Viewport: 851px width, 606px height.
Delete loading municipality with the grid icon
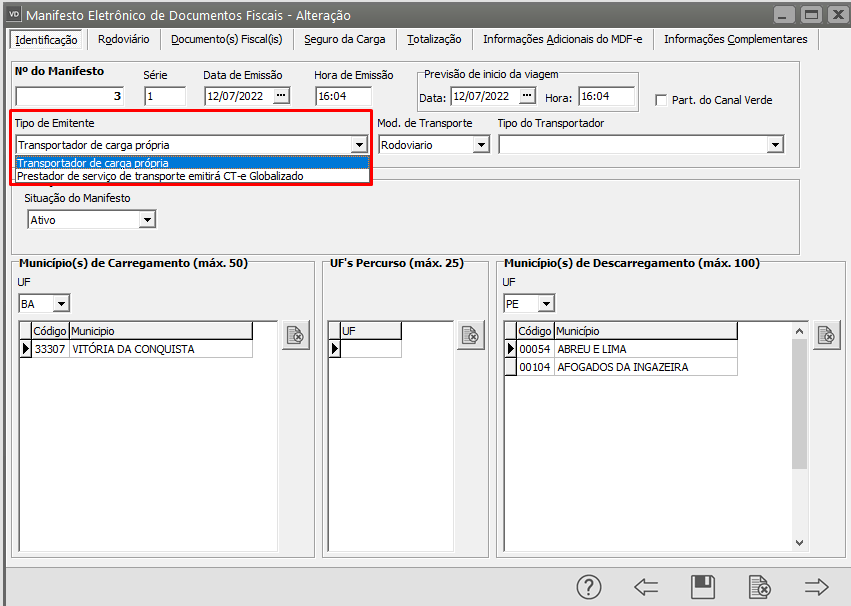[x=296, y=336]
